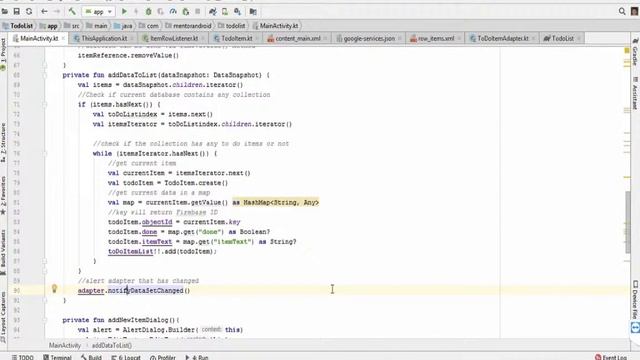640x360 pixels.
Task: Switch to TodoList gradle editor tab
Action: [562, 38]
